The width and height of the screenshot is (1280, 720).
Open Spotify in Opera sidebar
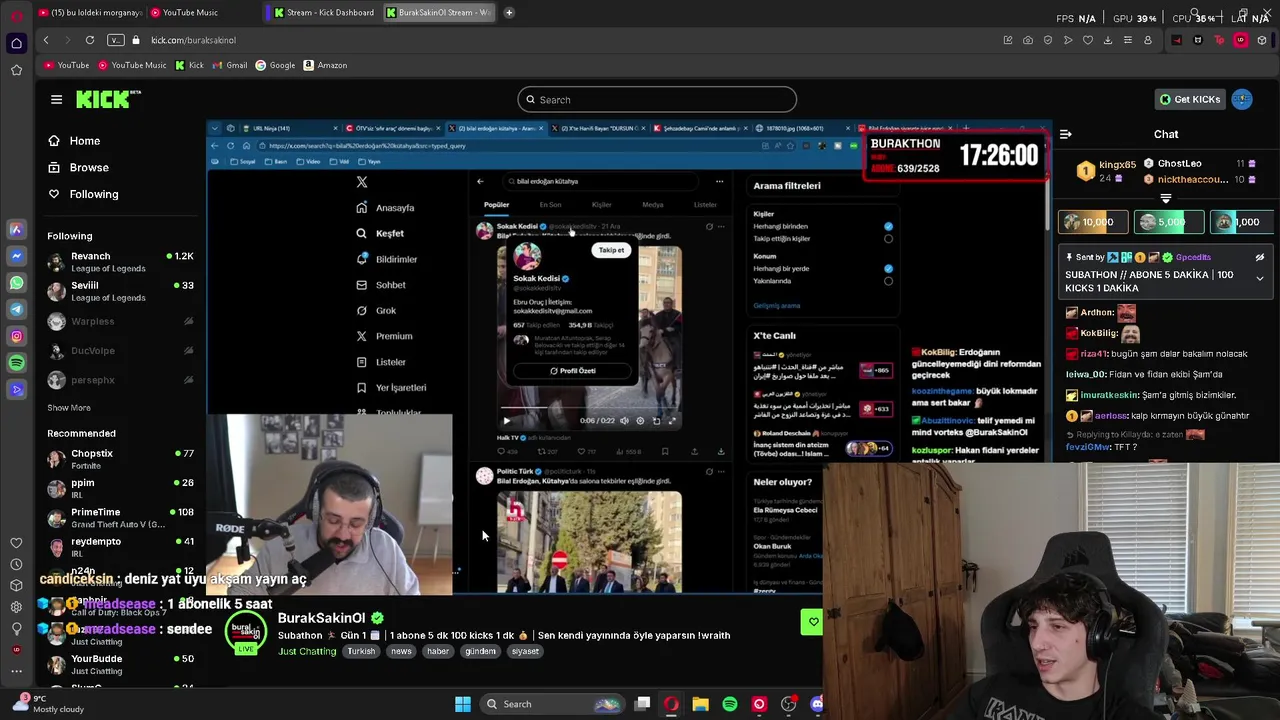click(16, 363)
